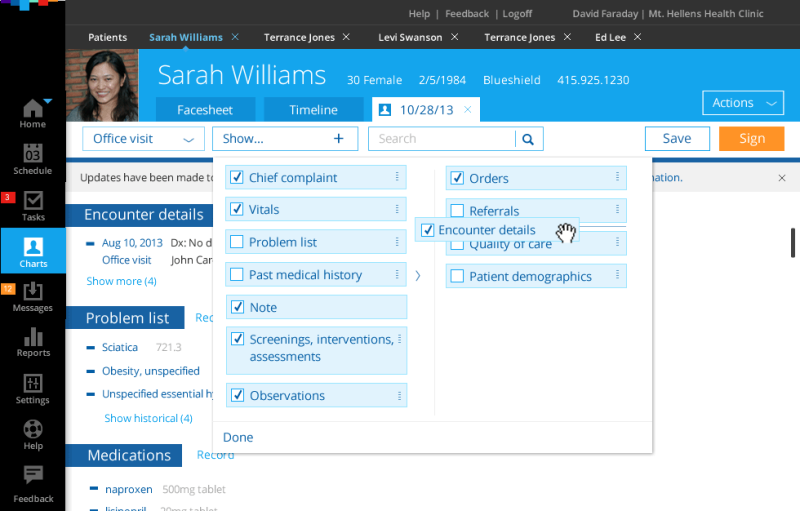Uncheck Screenings, interventions, assessments checkbox
Image resolution: width=800 pixels, height=511 pixels.
(x=237, y=339)
